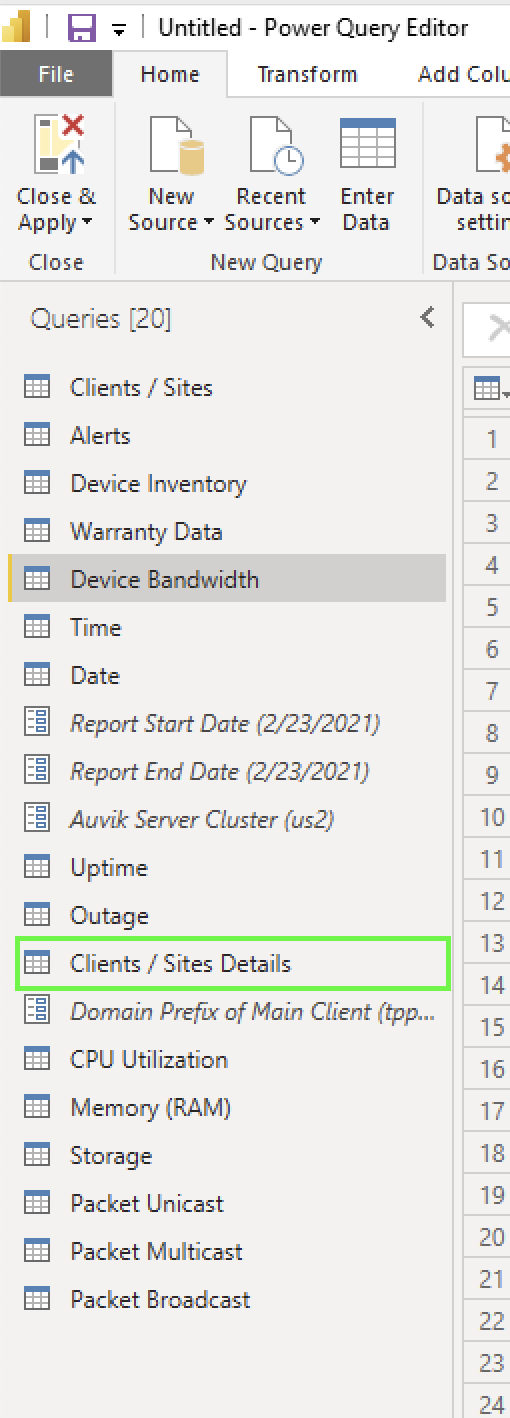Click the table icon beside Alerts query
This screenshot has width=510, height=1418.
37,435
